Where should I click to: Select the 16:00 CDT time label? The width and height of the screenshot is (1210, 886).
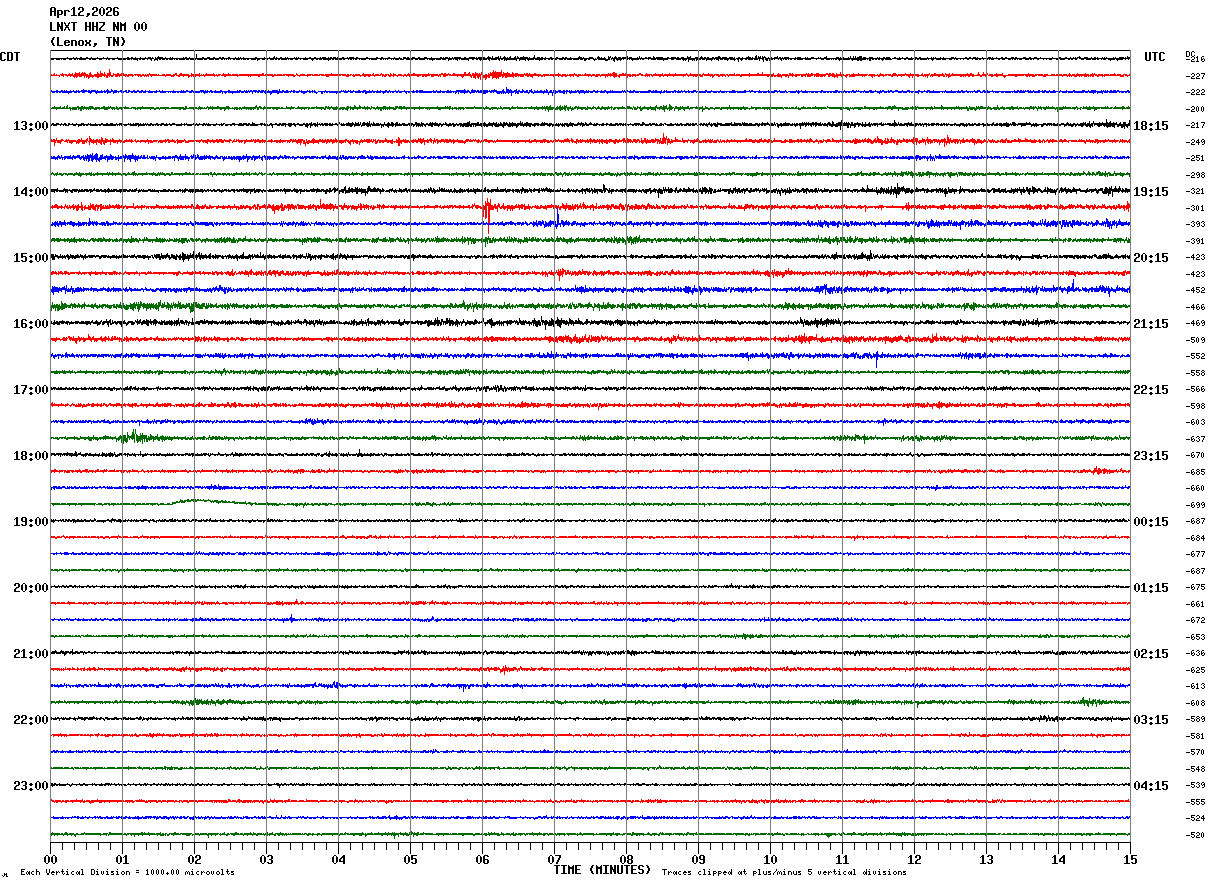tap(30, 324)
